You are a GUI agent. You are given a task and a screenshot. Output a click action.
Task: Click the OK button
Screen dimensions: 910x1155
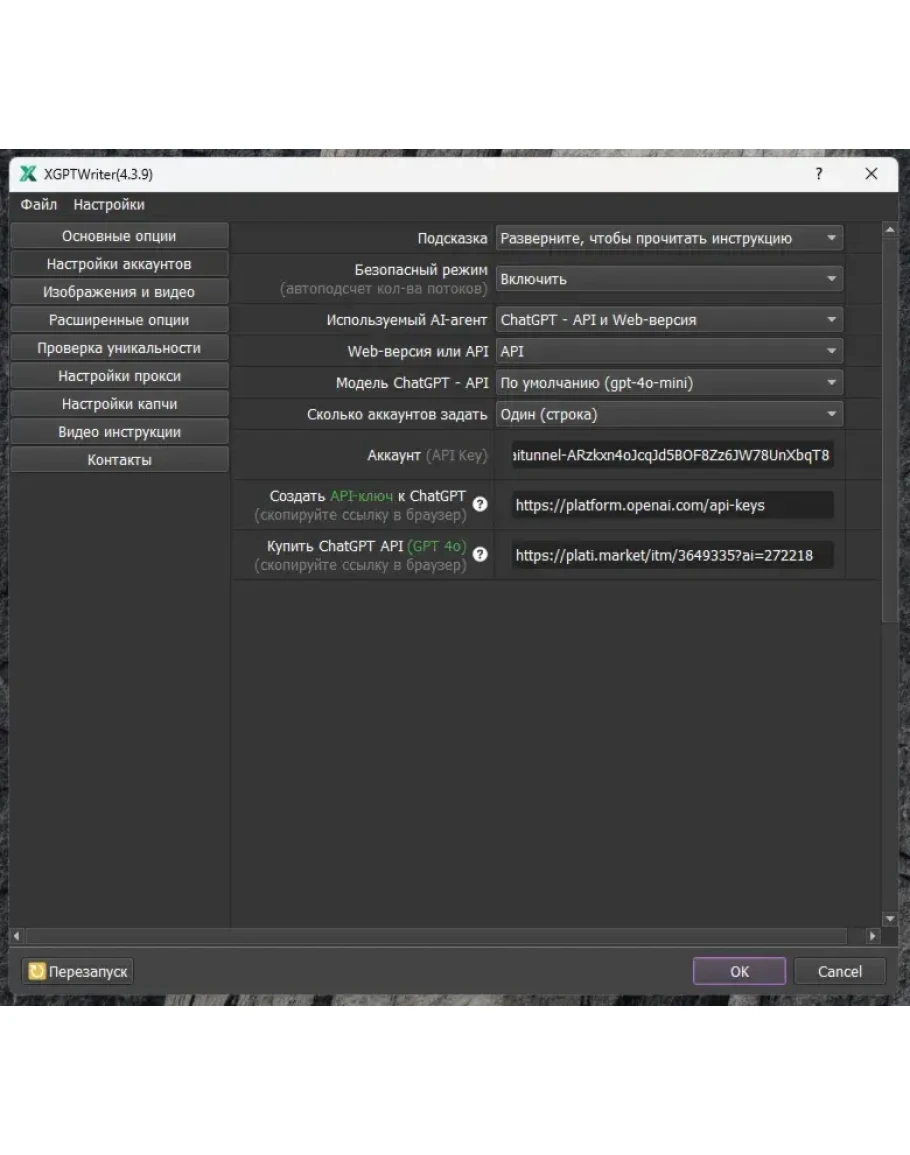[739, 972]
